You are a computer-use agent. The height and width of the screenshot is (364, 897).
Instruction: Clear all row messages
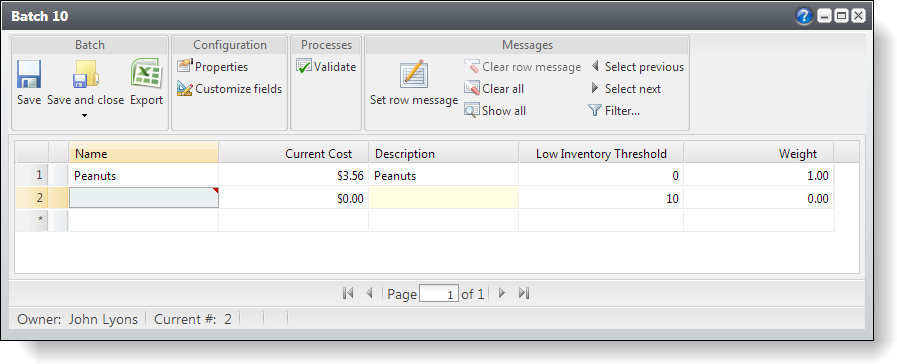point(494,89)
